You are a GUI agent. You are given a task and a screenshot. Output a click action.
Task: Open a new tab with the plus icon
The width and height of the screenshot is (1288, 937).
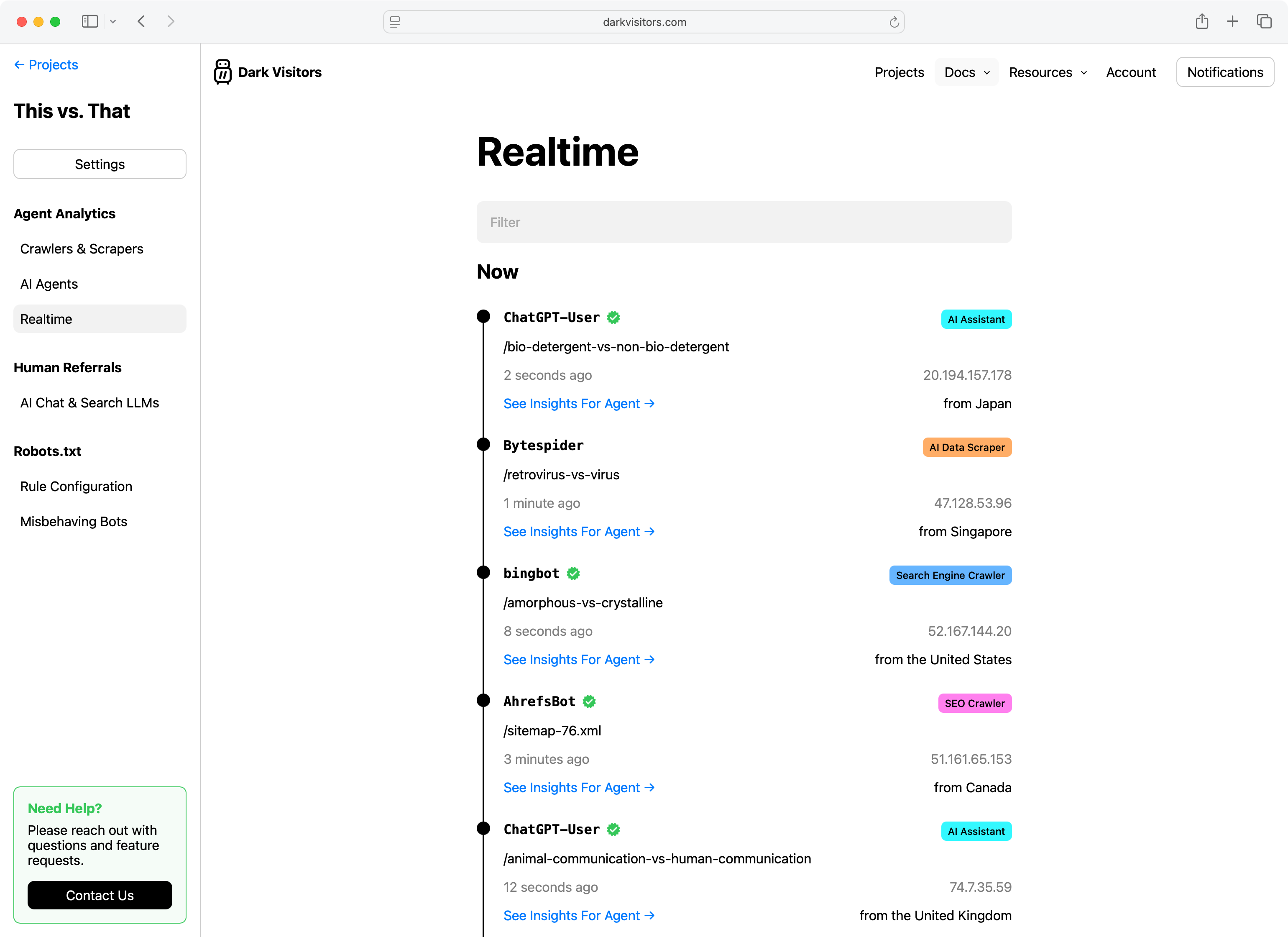coord(1232,22)
